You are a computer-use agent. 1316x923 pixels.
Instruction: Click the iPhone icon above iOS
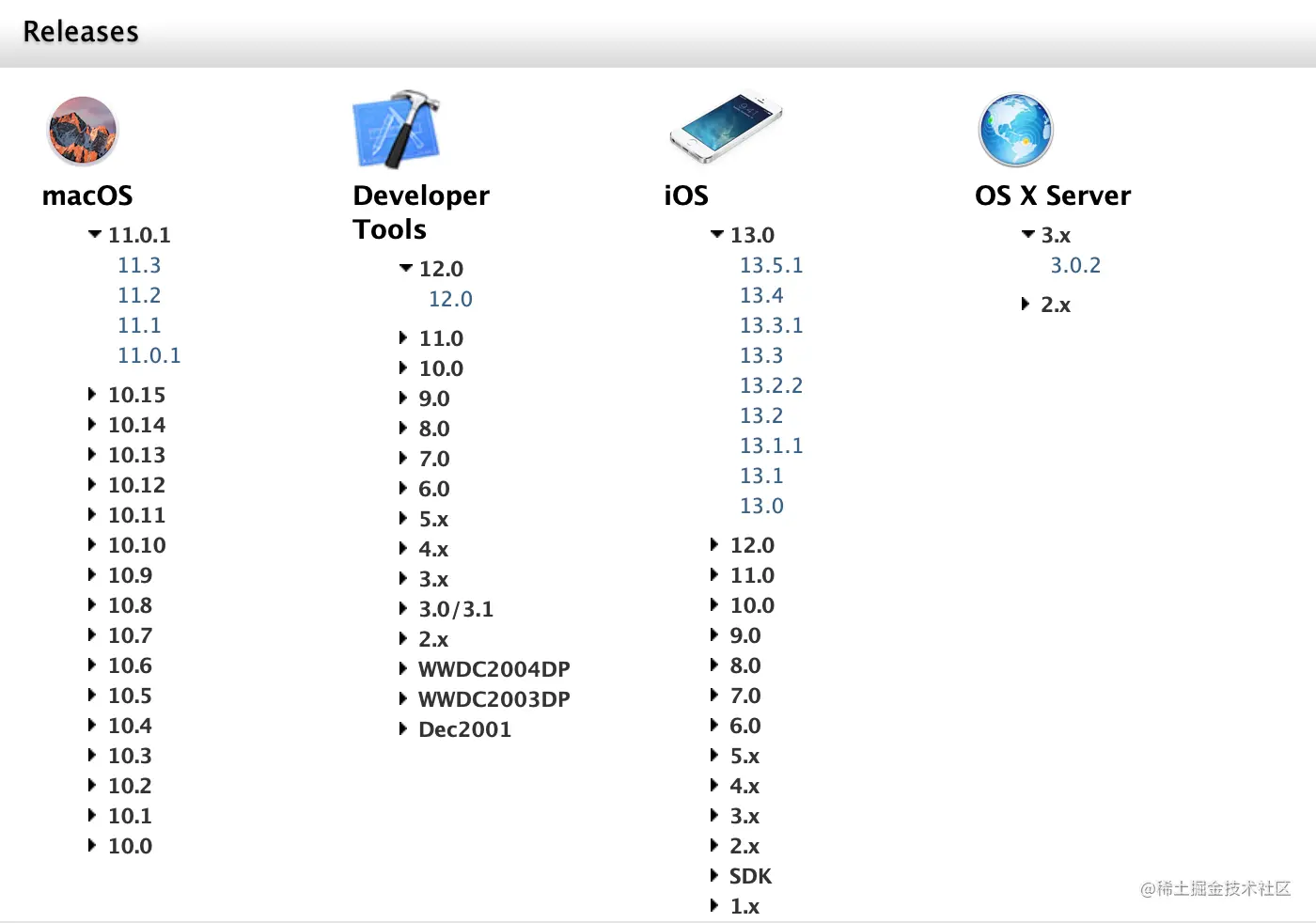[725, 128]
